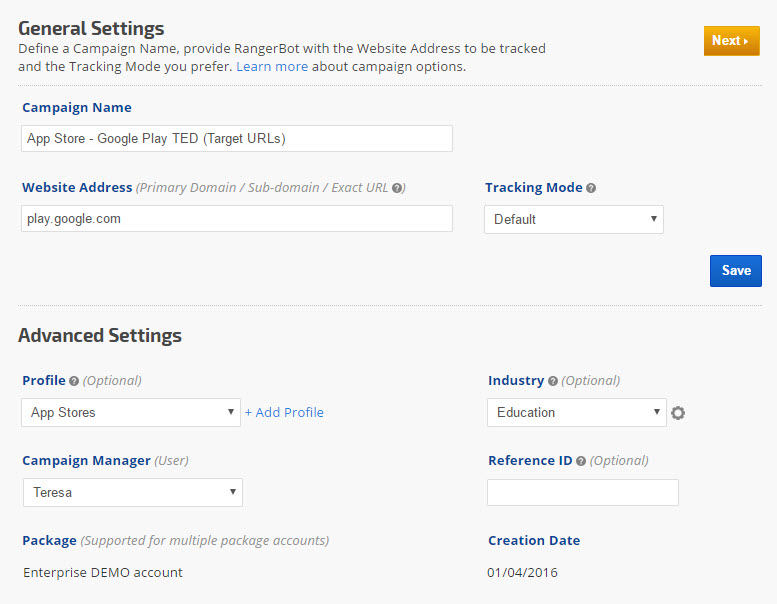Click the Tracking Mode help icon
777x604 pixels.
[x=591, y=188]
